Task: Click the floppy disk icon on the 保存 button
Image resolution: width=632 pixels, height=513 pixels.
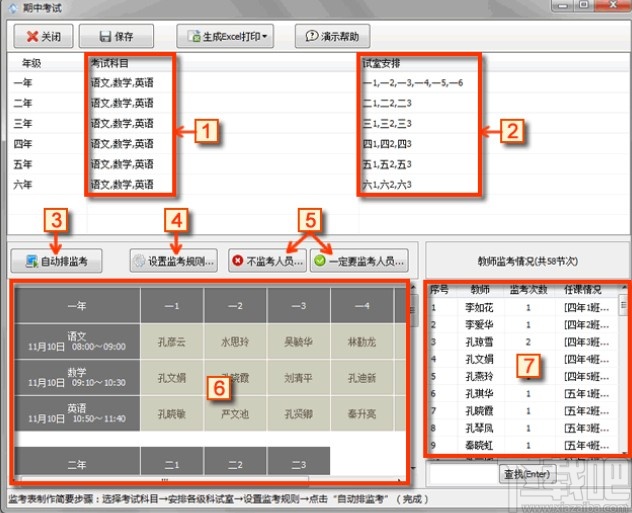Action: 105,37
